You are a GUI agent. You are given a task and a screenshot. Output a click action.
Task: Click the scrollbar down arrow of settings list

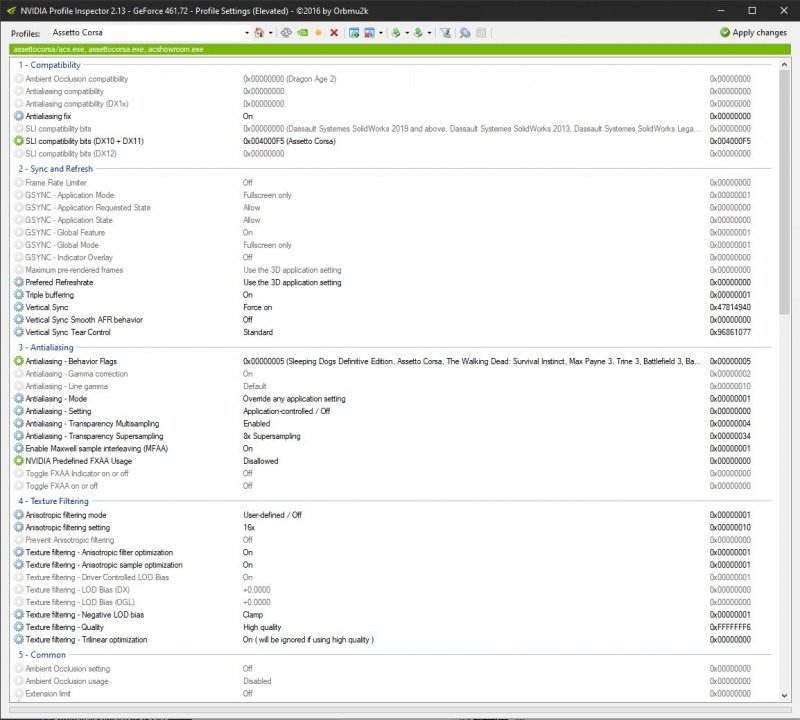[784, 695]
